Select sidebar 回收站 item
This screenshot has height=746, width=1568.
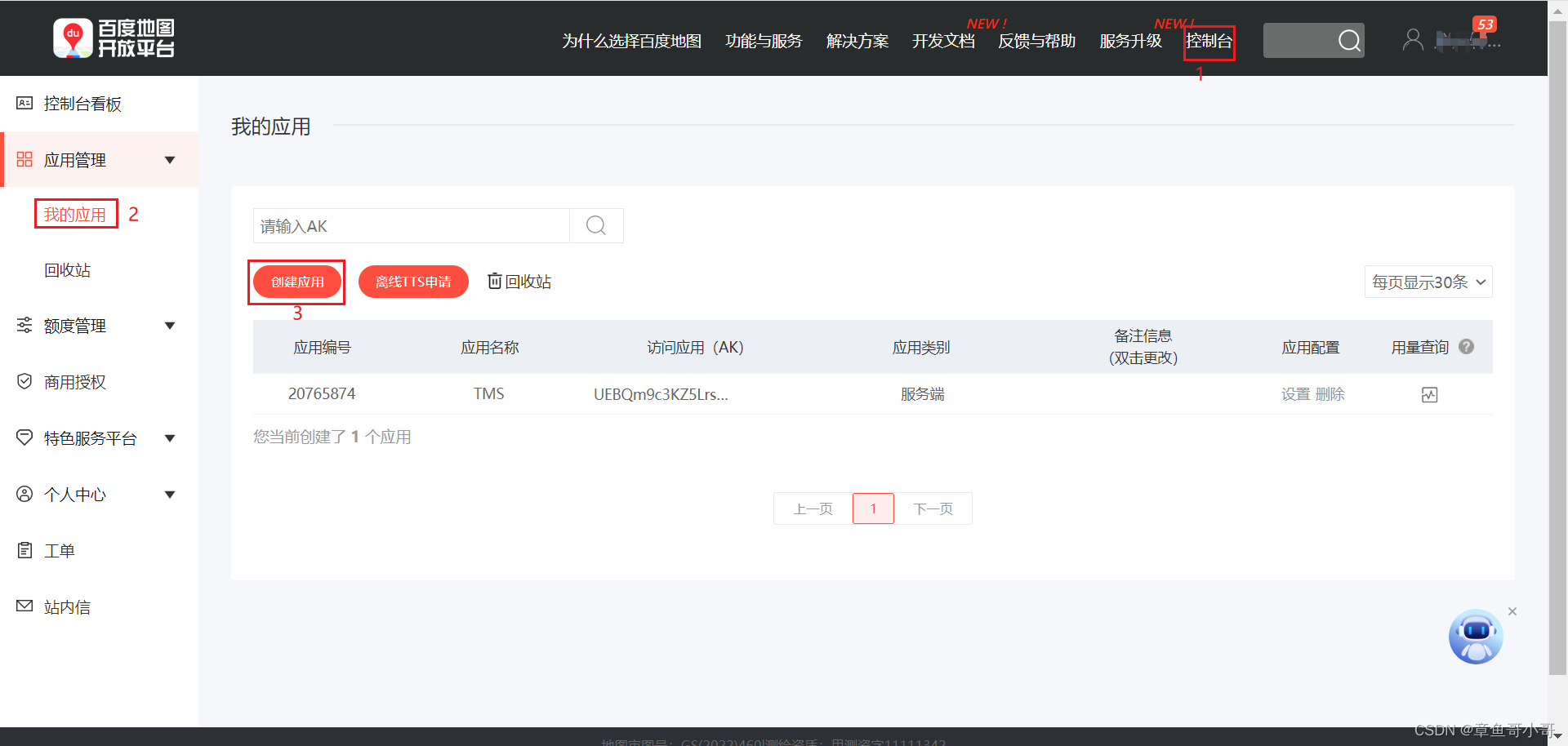(67, 270)
